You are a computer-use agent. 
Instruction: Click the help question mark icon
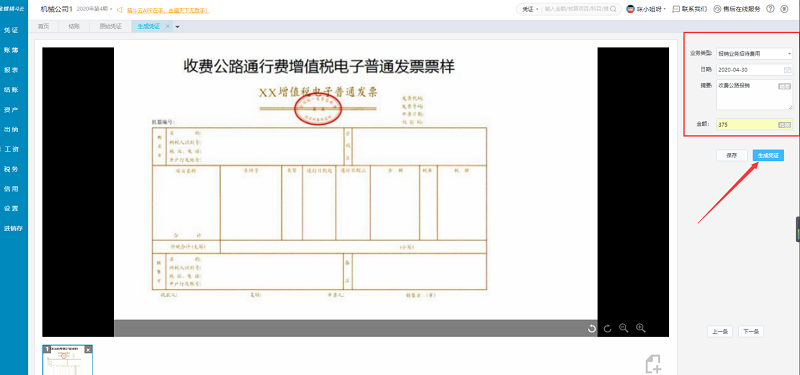pyautogui.click(x=770, y=9)
